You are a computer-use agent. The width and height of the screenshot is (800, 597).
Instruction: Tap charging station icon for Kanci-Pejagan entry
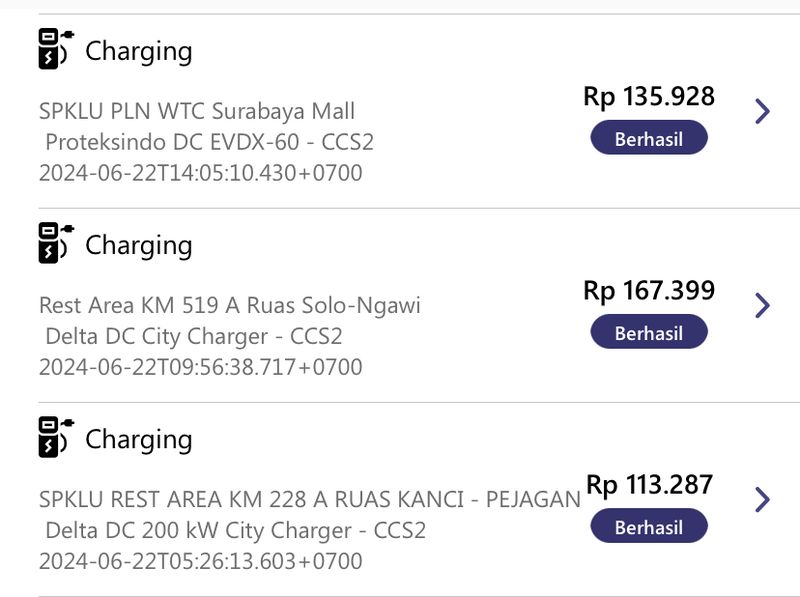(x=56, y=437)
